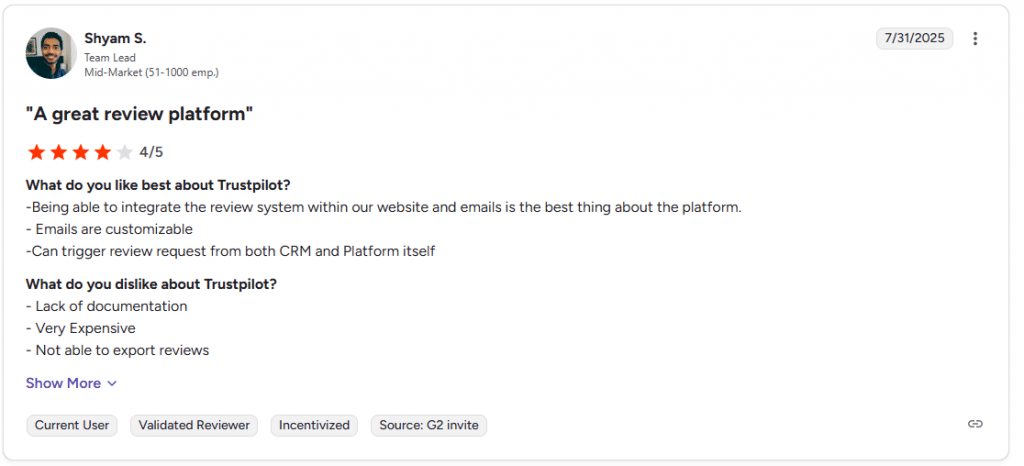Click the "A great review platform" title
The width and height of the screenshot is (1024, 466).
[x=139, y=114]
